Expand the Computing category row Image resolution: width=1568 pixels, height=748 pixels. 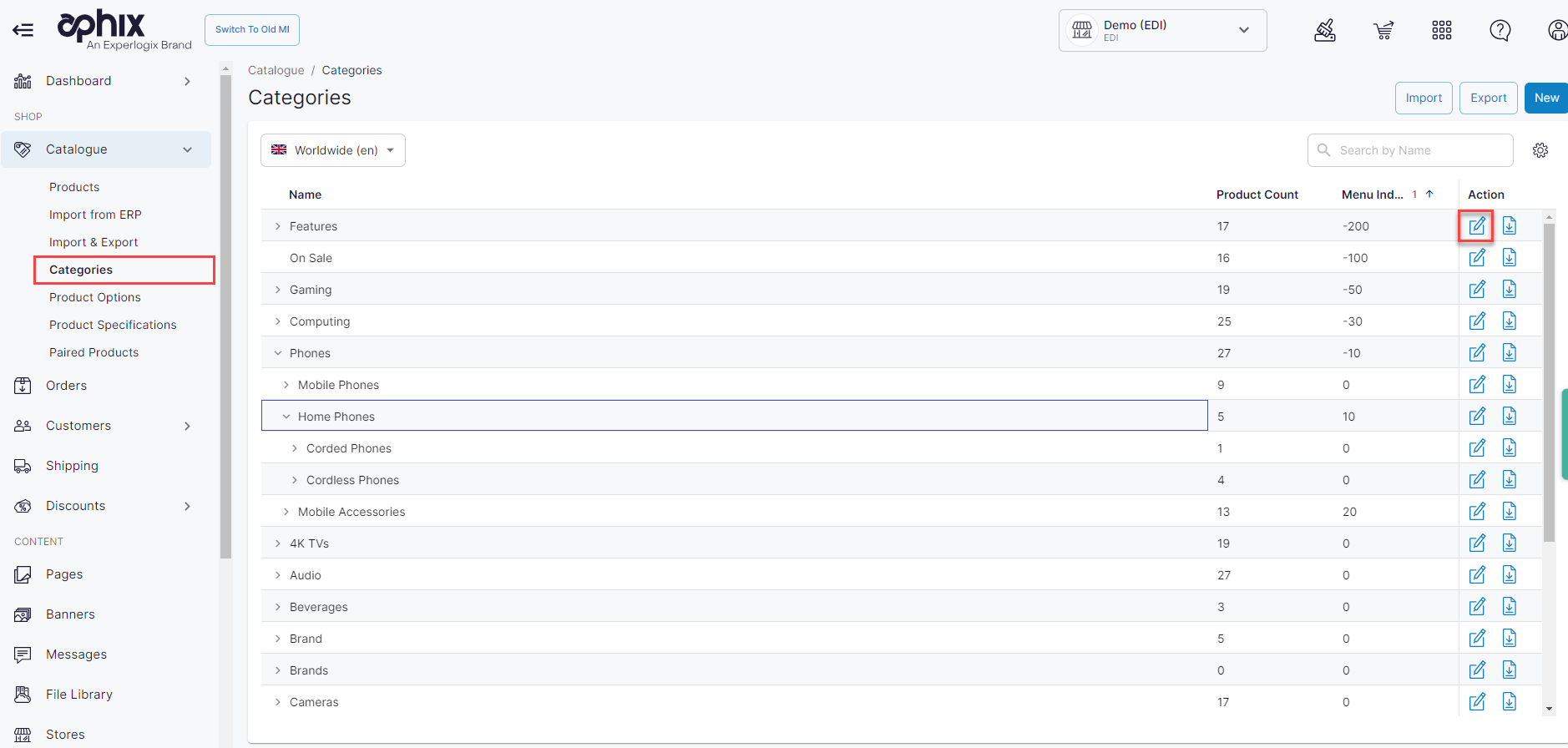click(x=278, y=321)
